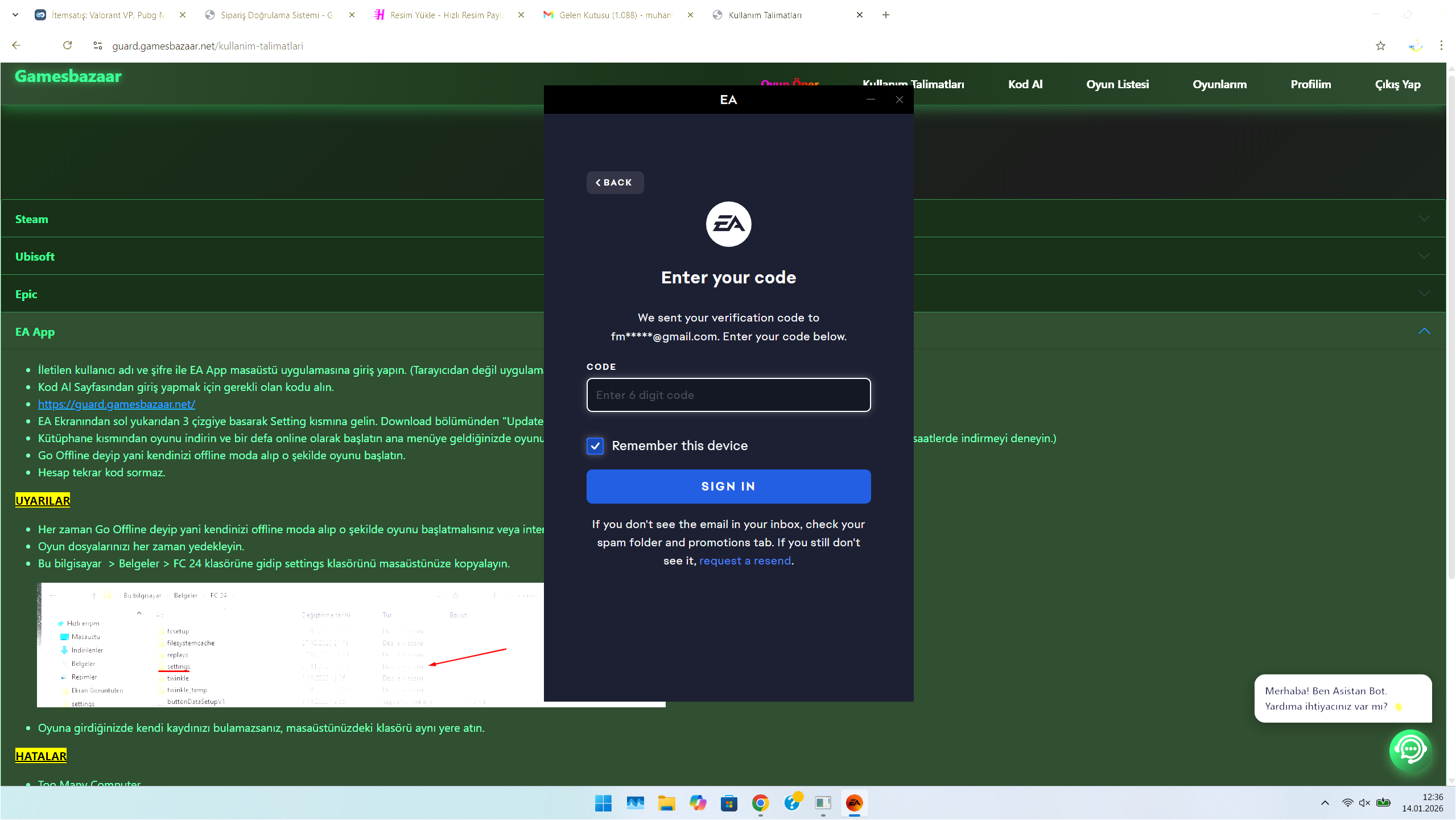The image size is (1456, 820).
Task: Open Microsoft Store from the taskbar
Action: [729, 803]
